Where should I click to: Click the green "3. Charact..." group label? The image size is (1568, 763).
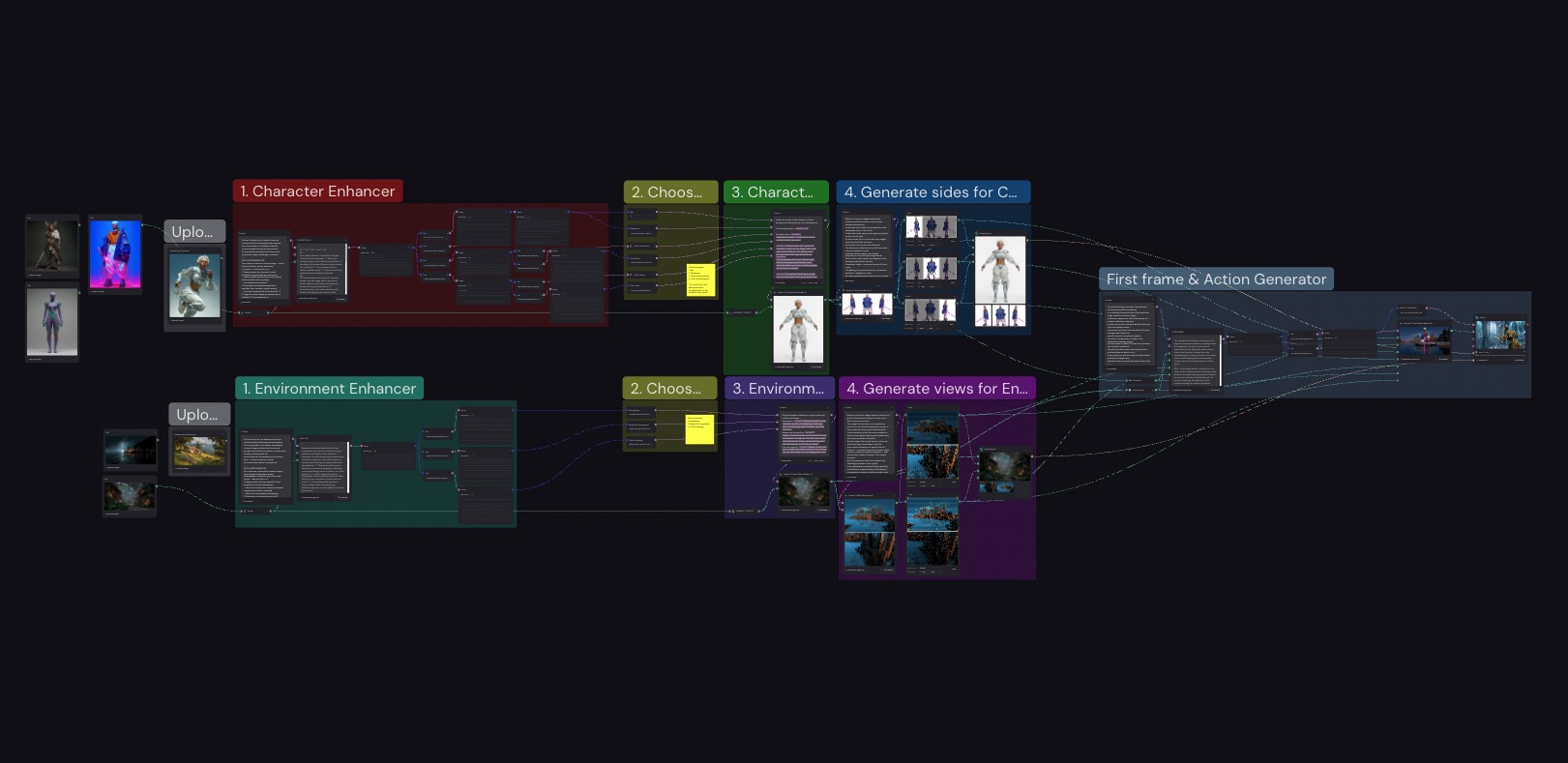point(775,192)
